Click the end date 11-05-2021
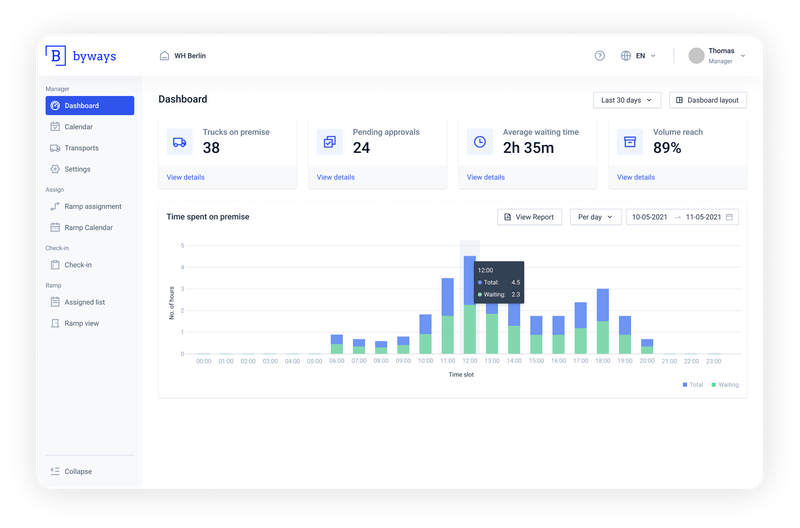The image size is (800, 528). coord(703,217)
